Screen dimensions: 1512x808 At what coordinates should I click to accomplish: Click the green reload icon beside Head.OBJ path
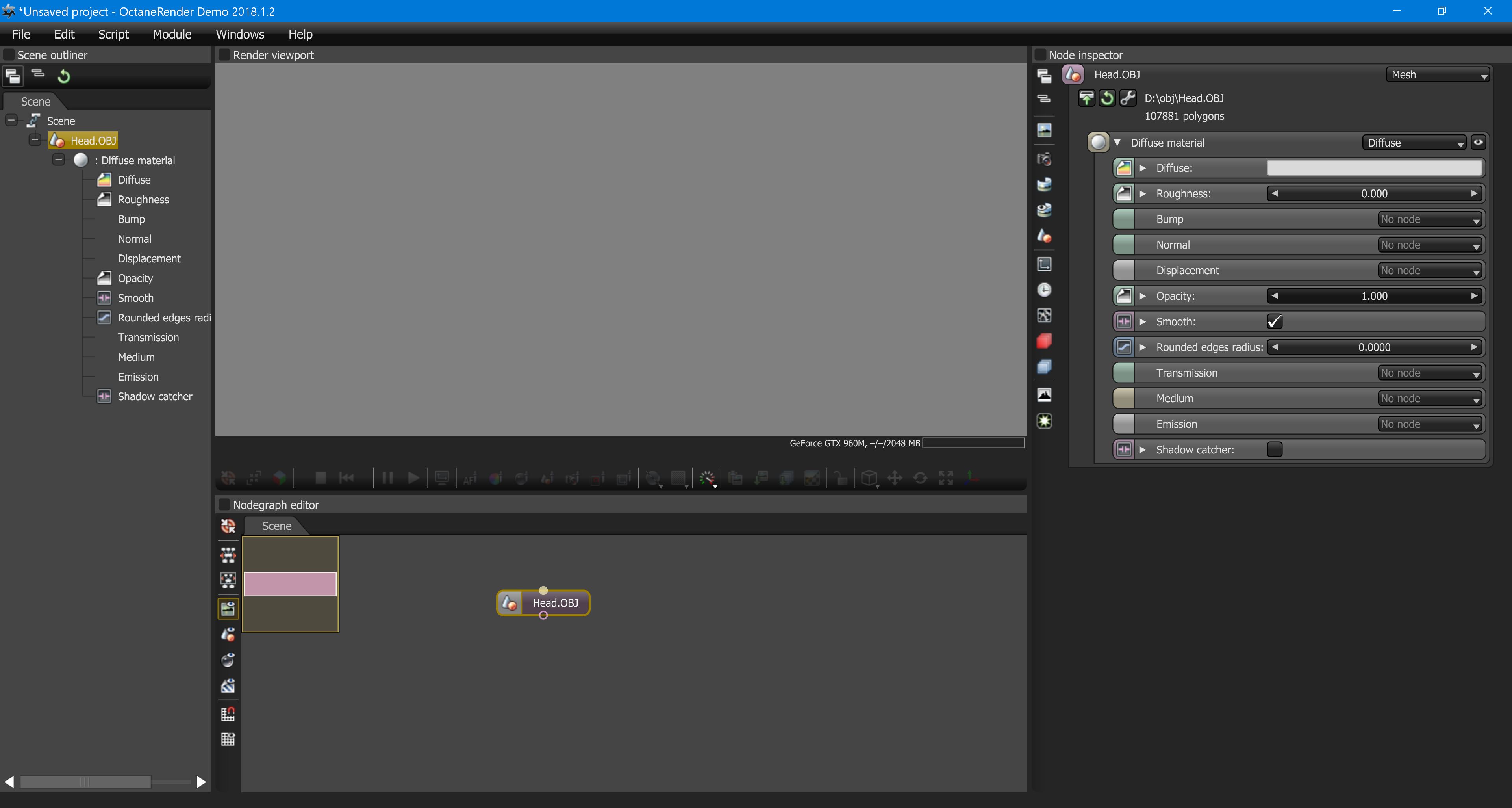coord(1107,98)
